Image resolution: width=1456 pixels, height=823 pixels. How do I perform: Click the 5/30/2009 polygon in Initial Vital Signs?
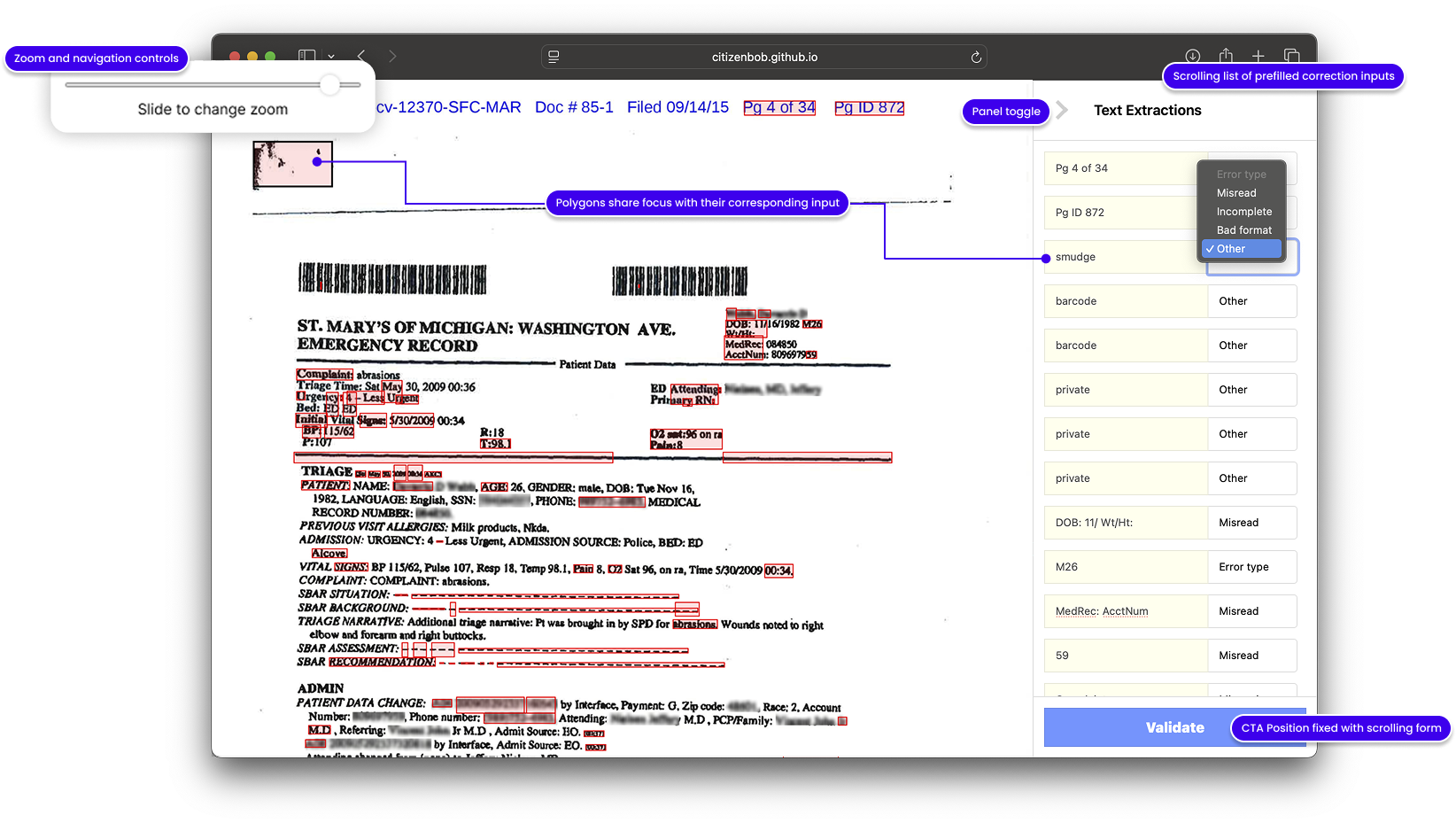412,421
